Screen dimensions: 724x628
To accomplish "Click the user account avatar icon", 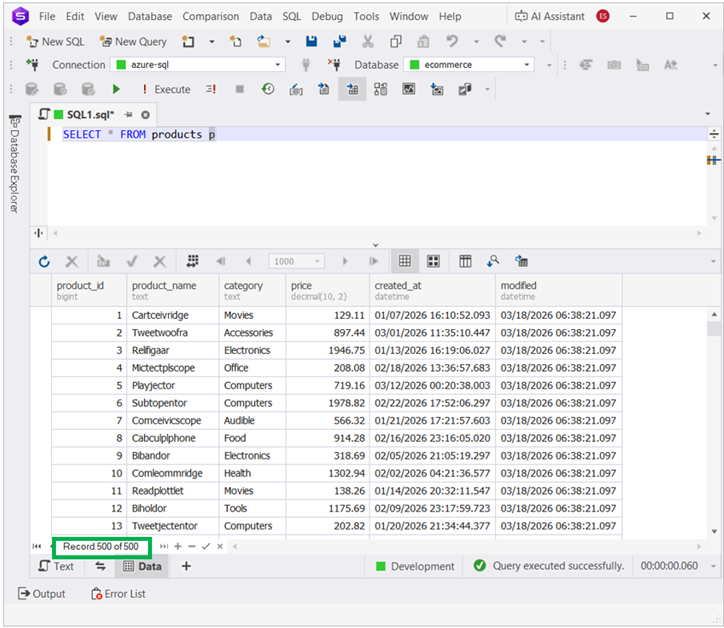I will (x=603, y=16).
